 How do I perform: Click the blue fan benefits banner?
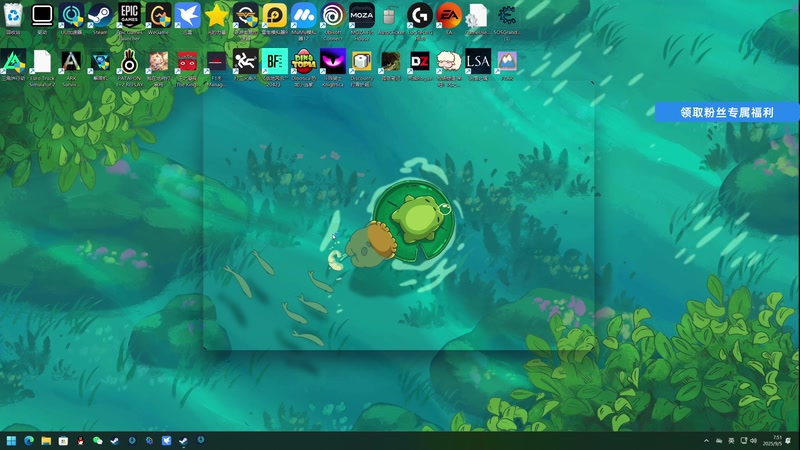727,112
